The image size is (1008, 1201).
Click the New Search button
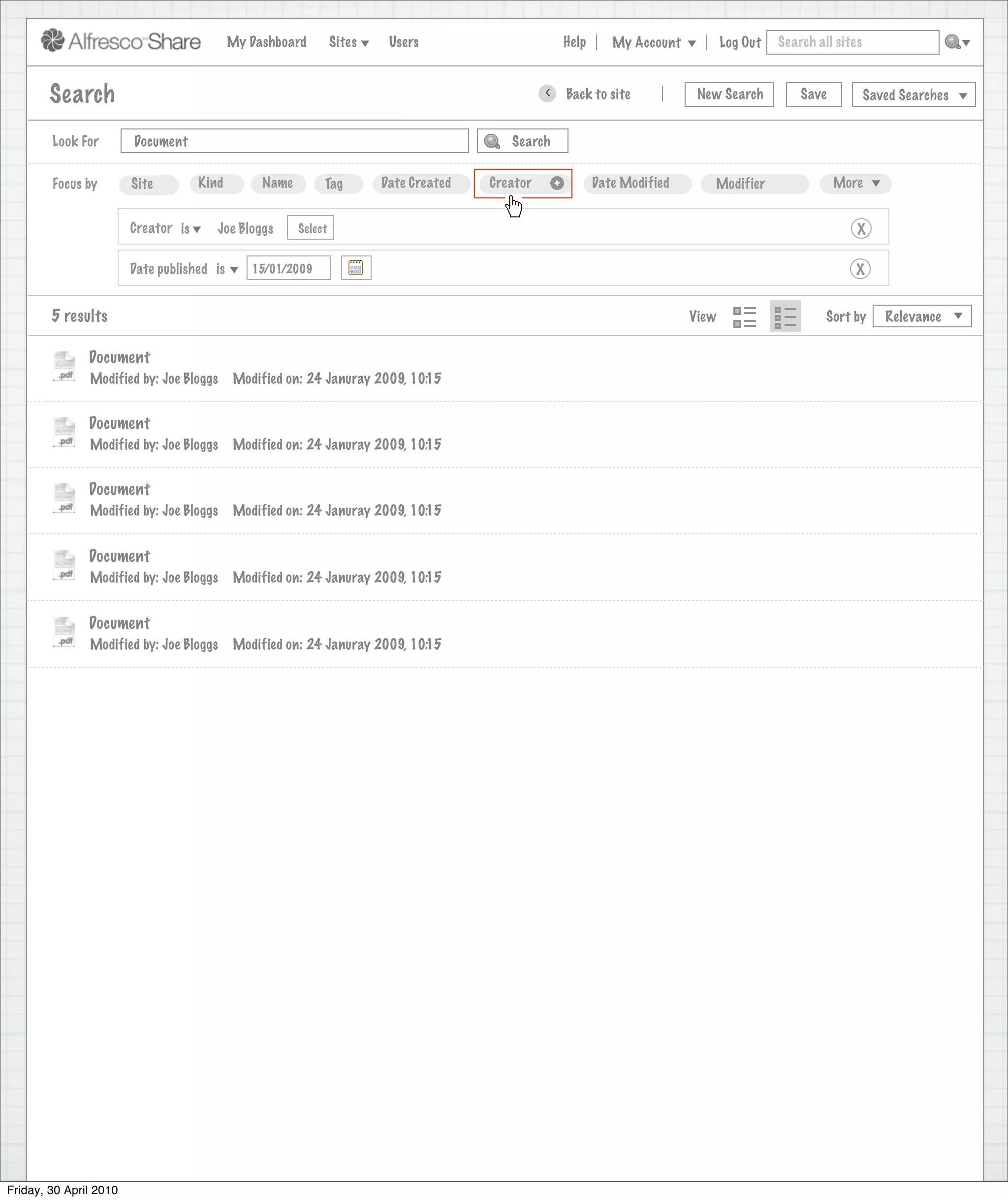click(x=729, y=95)
